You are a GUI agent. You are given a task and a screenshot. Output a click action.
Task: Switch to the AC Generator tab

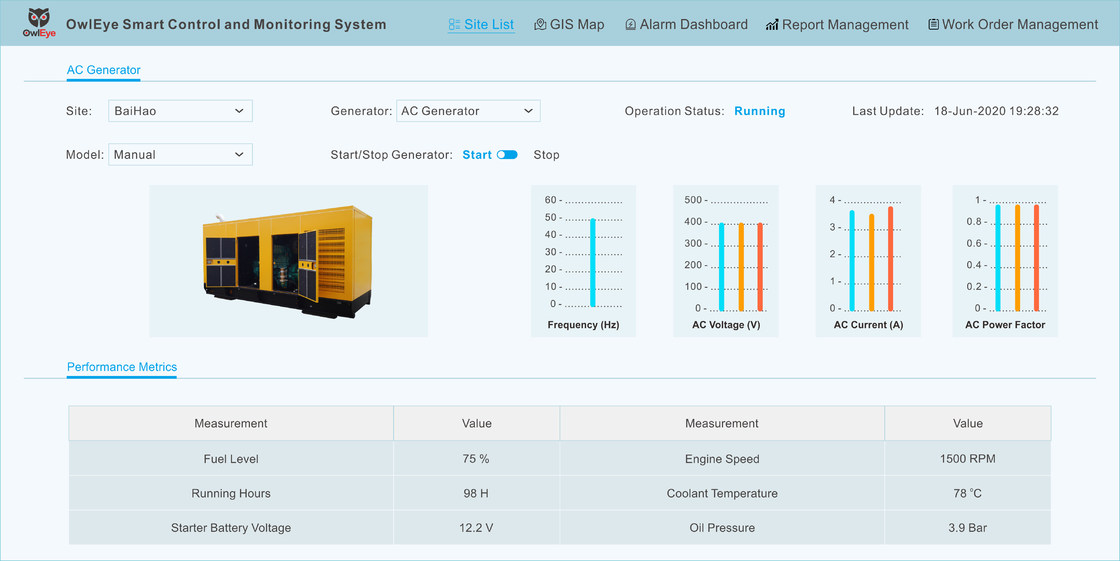104,70
